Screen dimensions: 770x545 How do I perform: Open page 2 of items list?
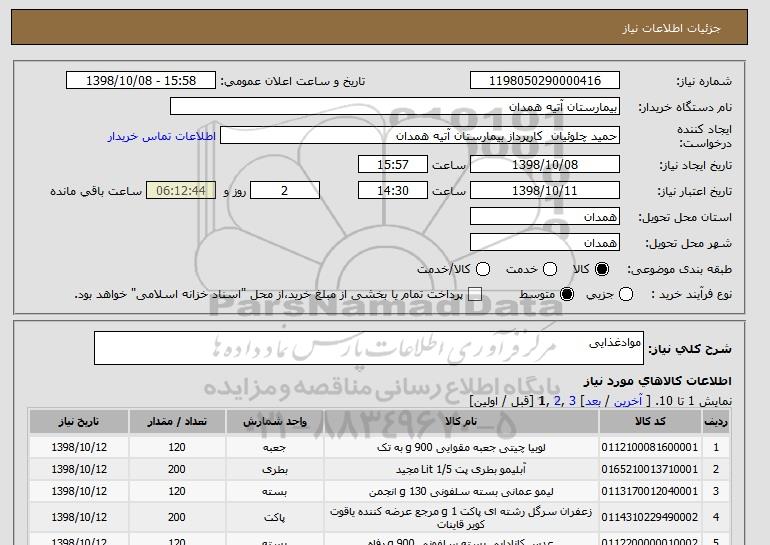coord(557,402)
